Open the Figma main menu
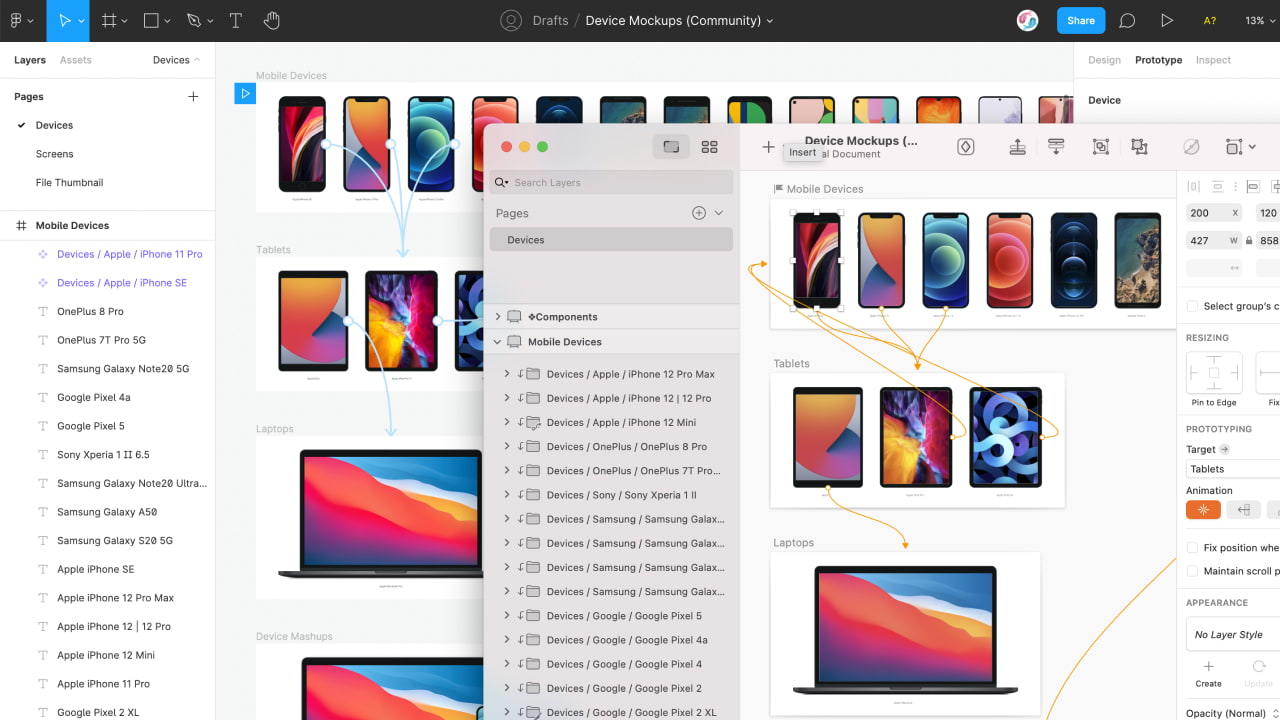 (20, 20)
